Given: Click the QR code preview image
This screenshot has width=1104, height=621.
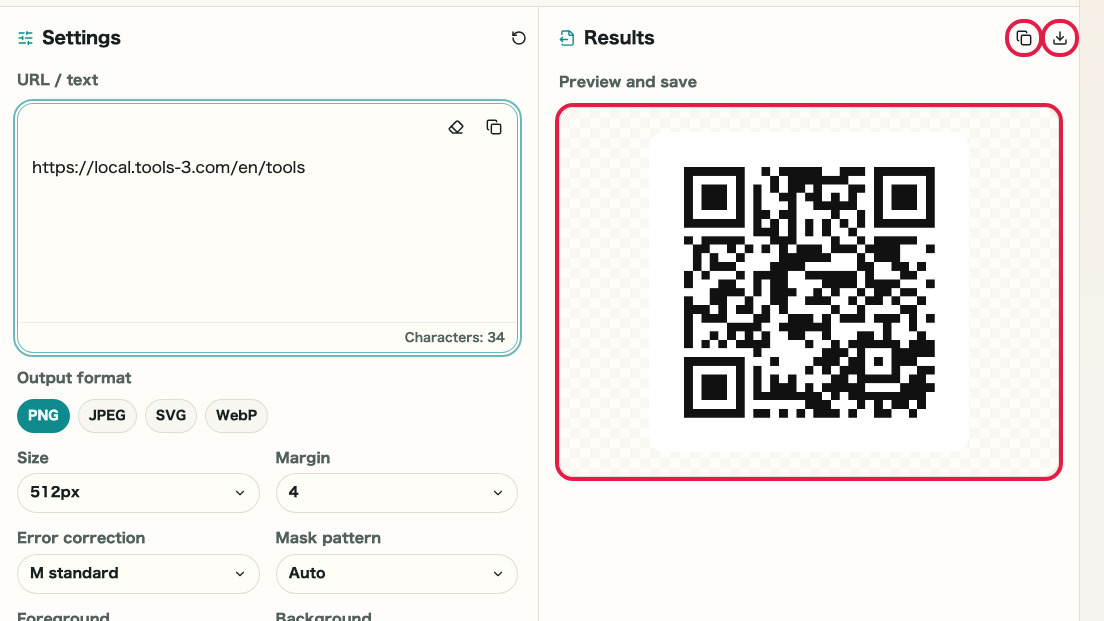Looking at the screenshot, I should click(809, 292).
